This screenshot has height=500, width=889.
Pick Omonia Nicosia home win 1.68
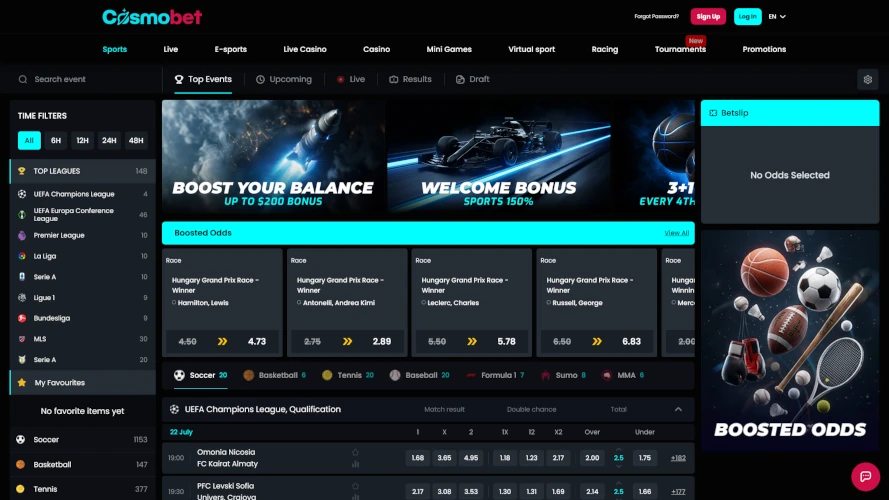tap(418, 458)
